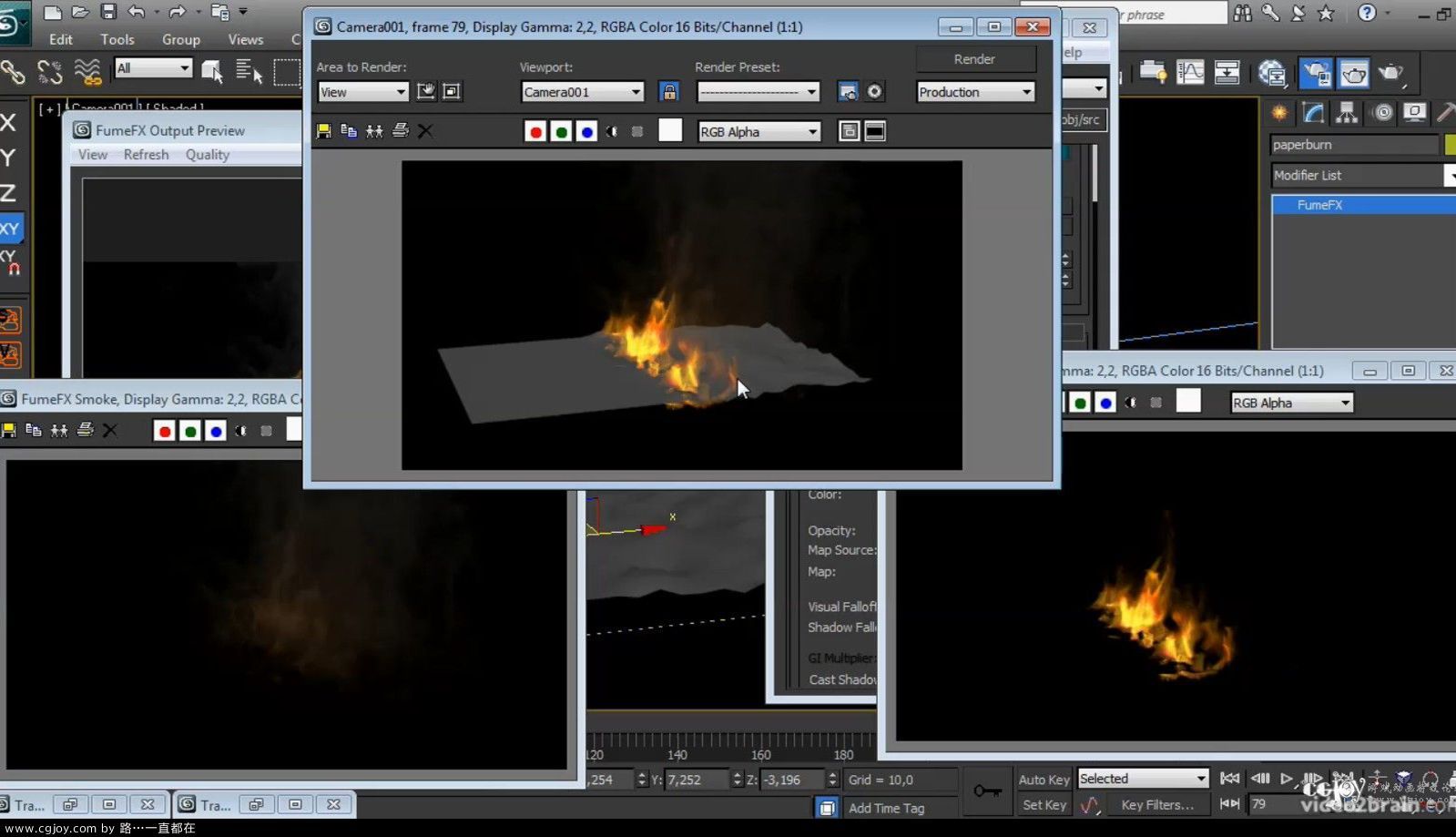Open Key Filters dialog
This screenshot has height=837, width=1456.
1157,805
